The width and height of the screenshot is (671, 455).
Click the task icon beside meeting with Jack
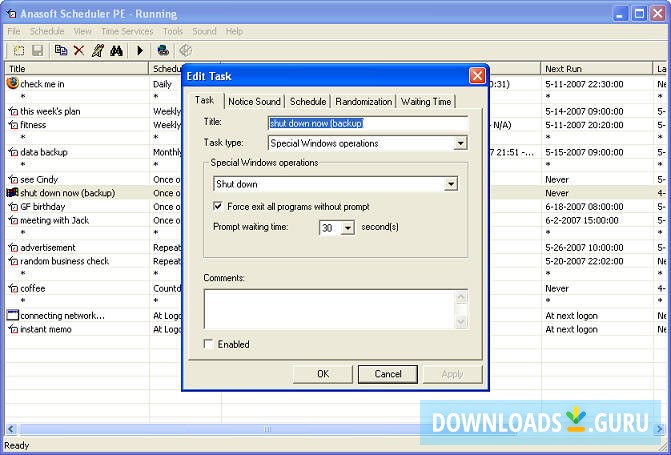(x=13, y=220)
